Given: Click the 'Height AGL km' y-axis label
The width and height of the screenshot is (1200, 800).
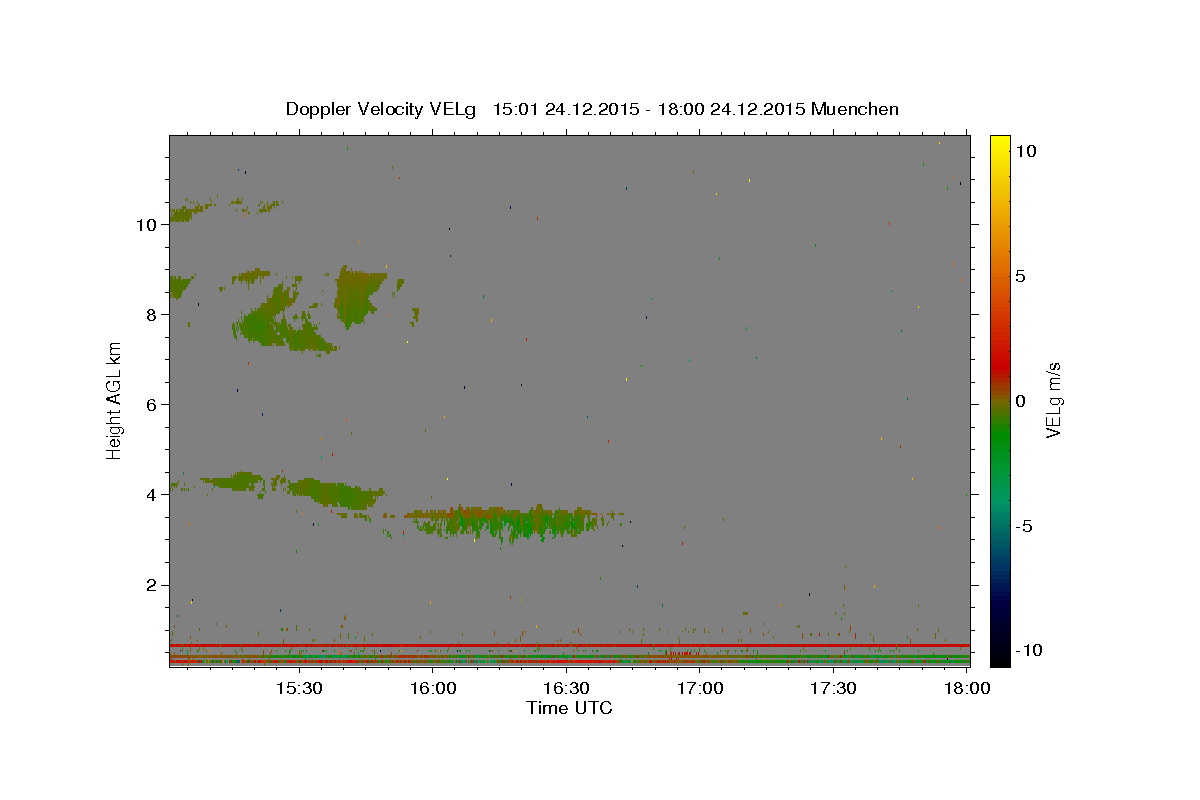Looking at the screenshot, I should (x=115, y=400).
